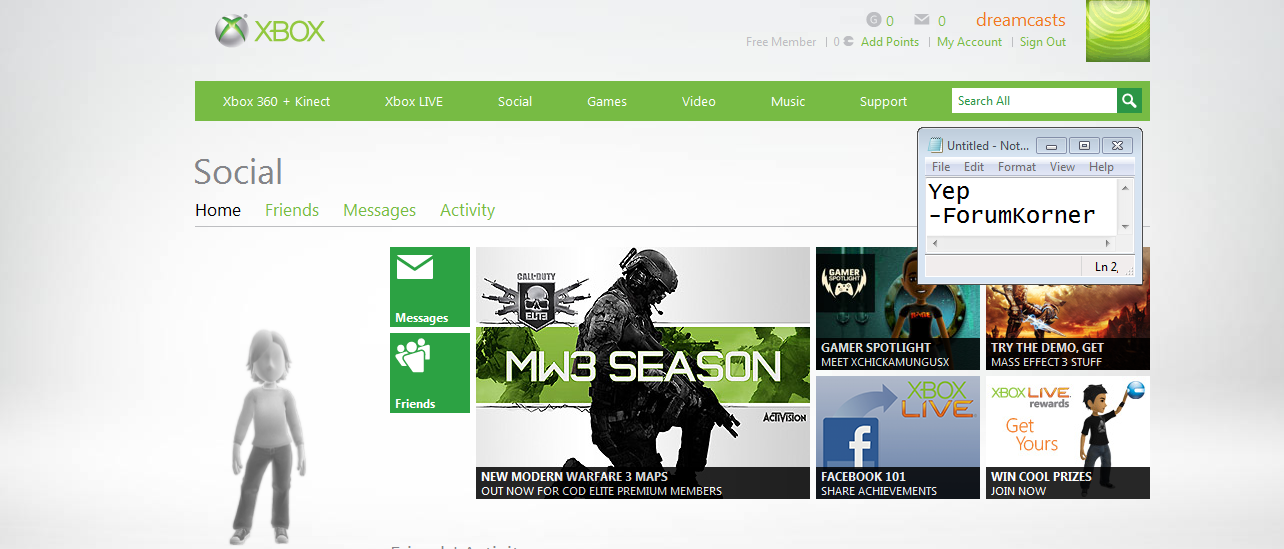Image resolution: width=1284 pixels, height=549 pixels.
Task: Click the Add Points link
Action: coord(890,42)
